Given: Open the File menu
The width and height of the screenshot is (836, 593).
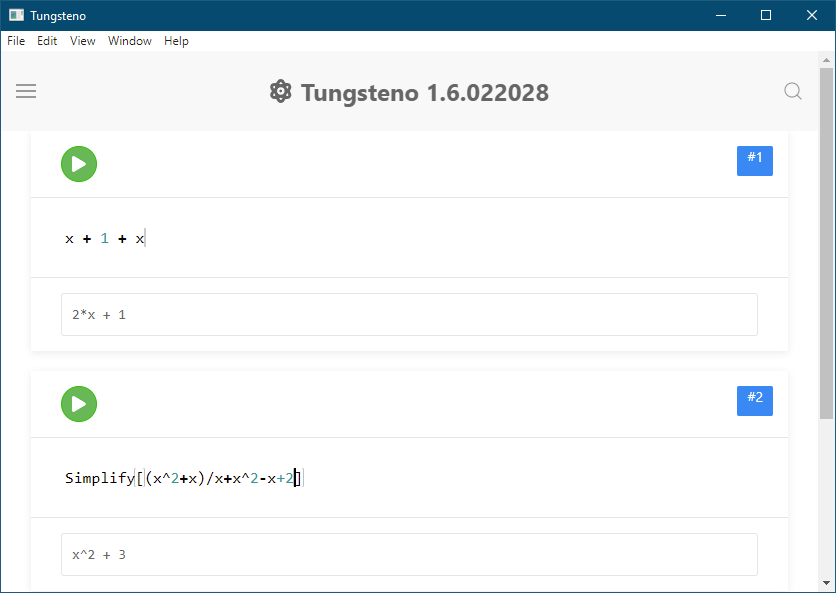Looking at the screenshot, I should (x=16, y=41).
